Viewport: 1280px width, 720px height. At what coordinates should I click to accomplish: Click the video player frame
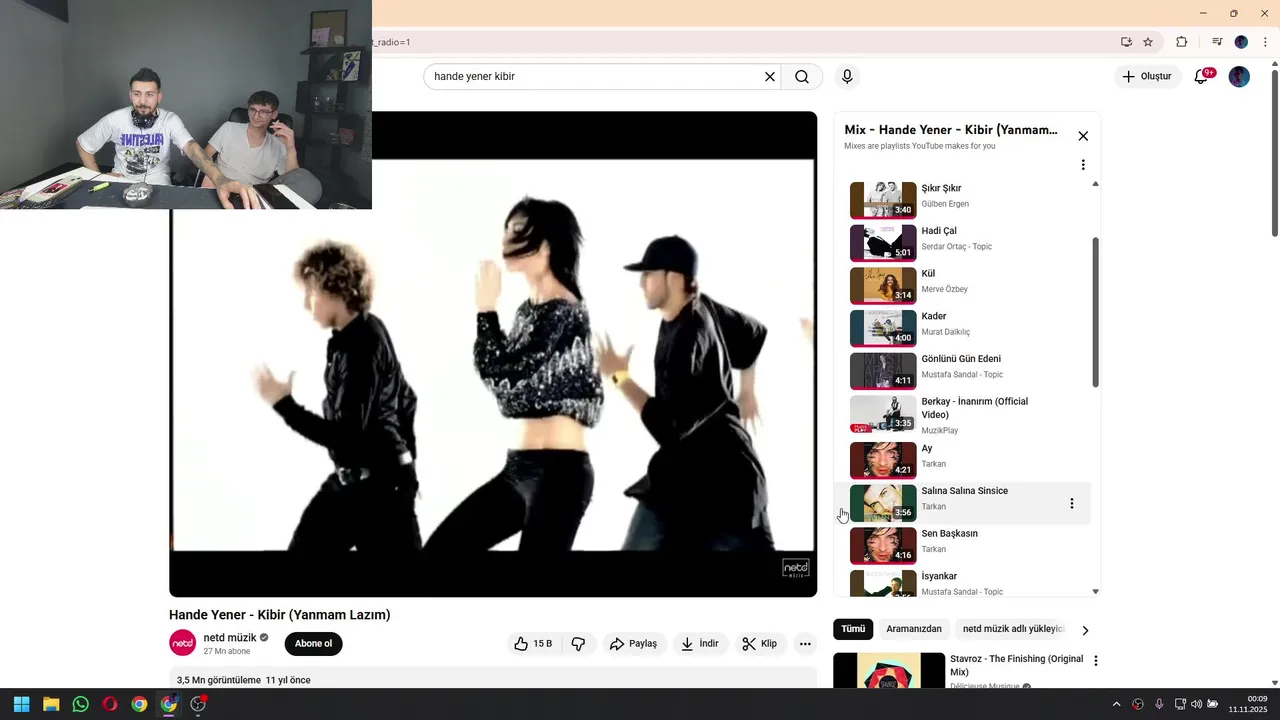coord(493,354)
